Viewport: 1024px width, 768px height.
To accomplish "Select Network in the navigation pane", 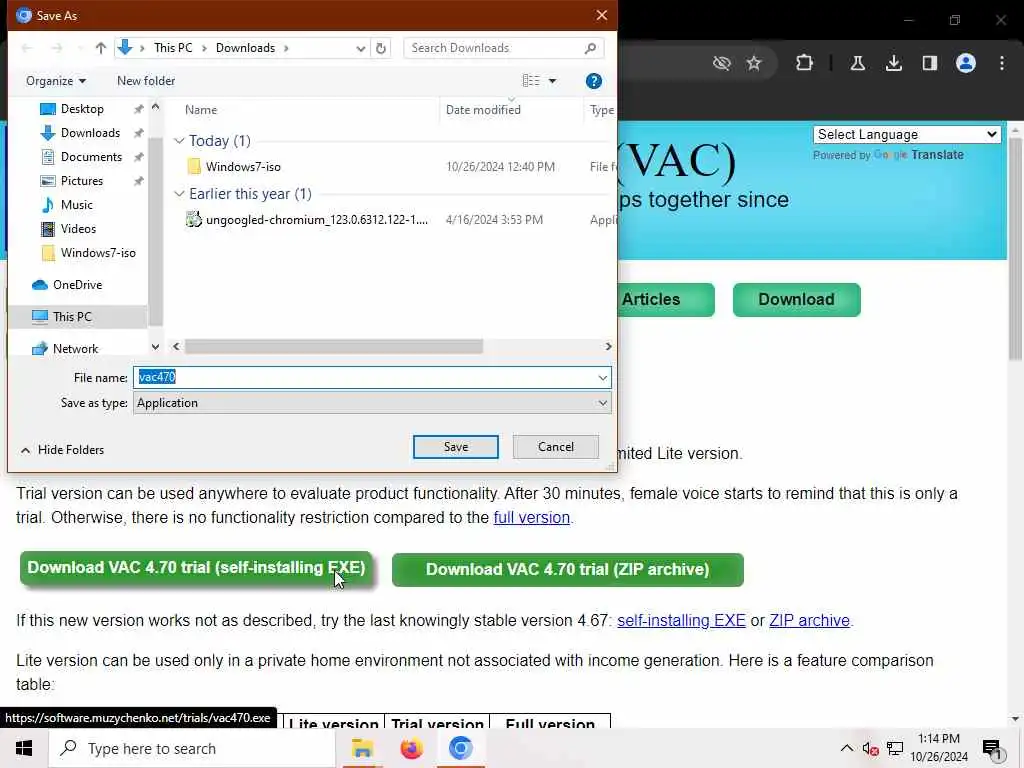I will point(75,349).
